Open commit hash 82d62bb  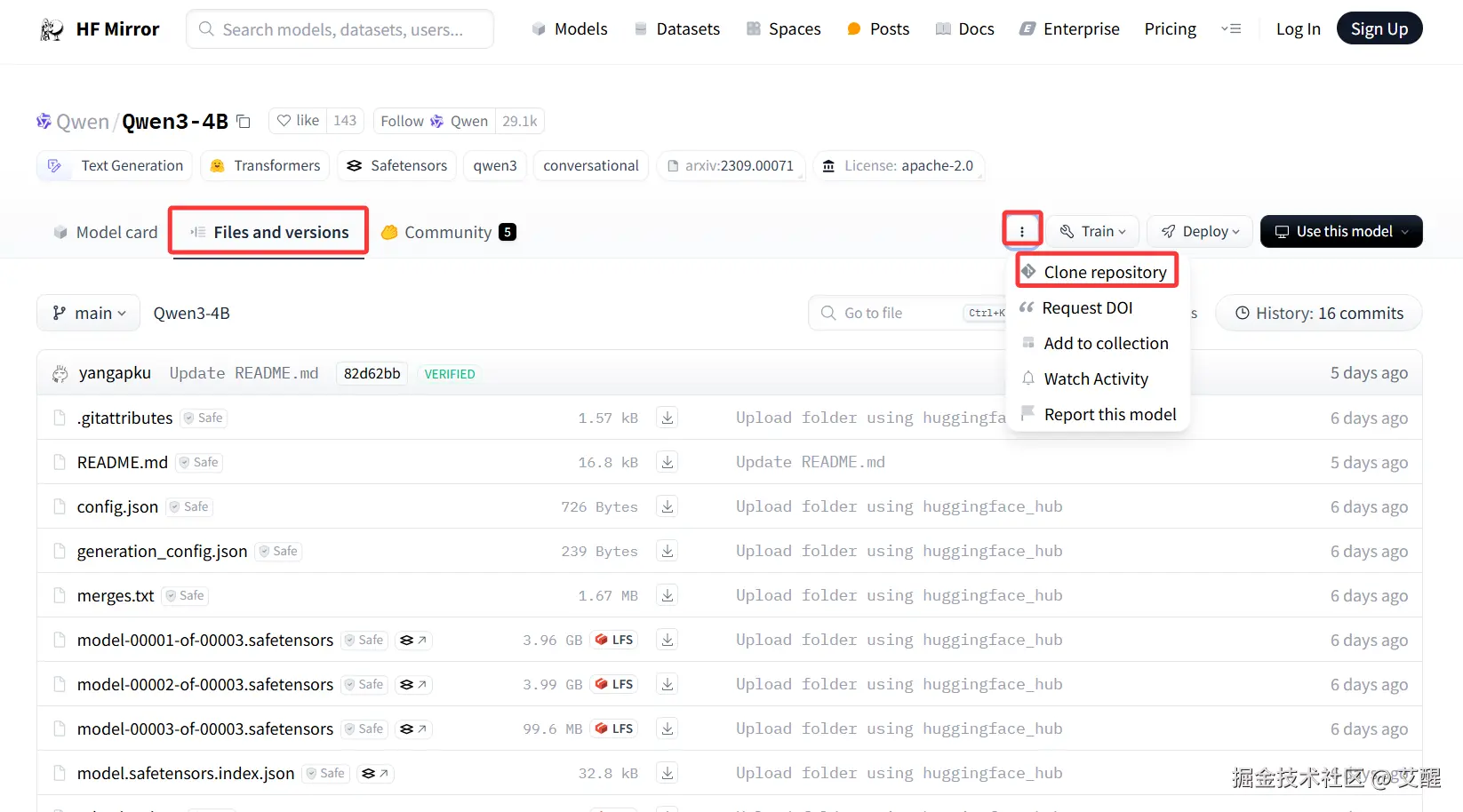point(372,374)
